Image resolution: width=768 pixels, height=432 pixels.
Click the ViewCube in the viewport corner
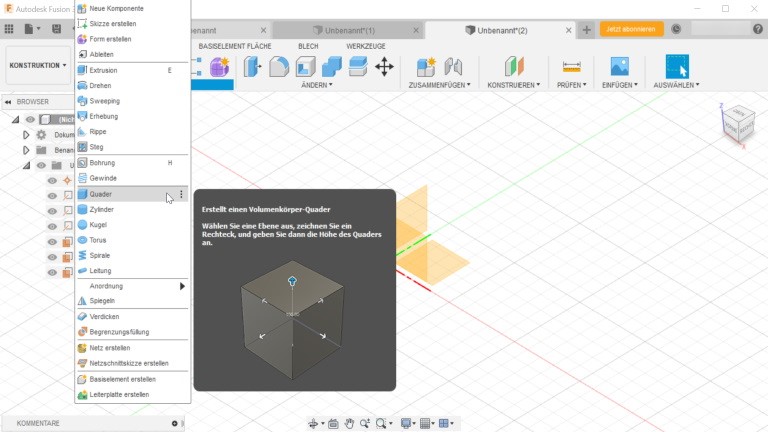coord(738,123)
